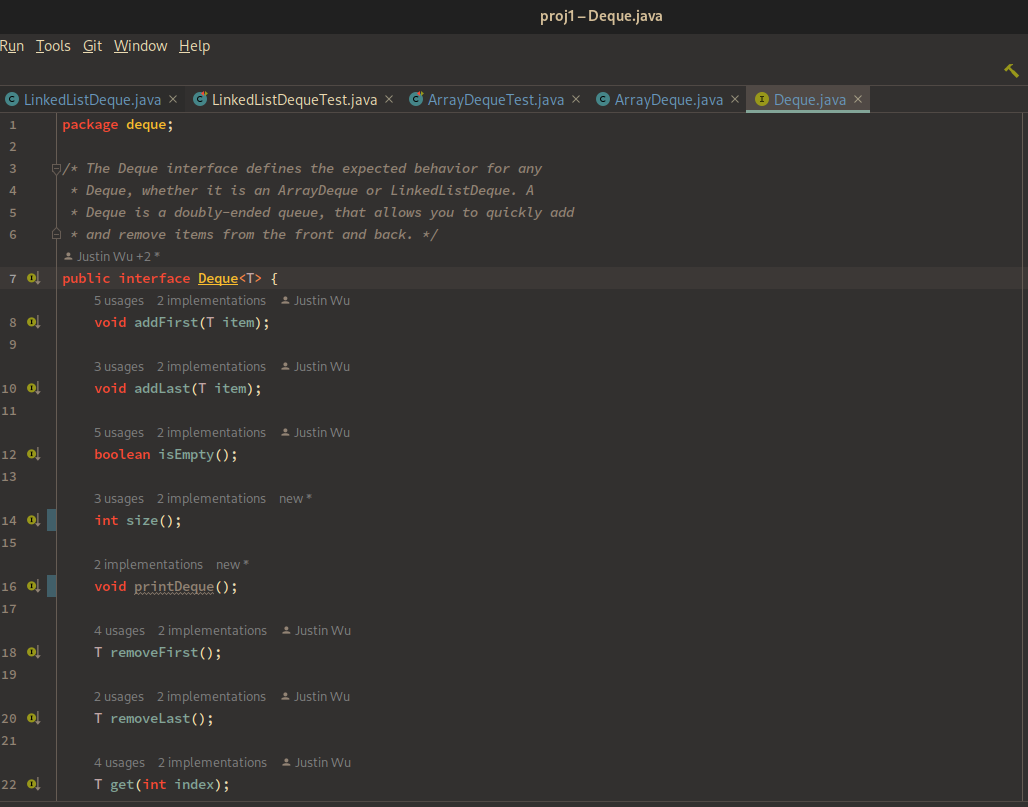Click implementation gutter icon next to isEmpty

(33, 455)
